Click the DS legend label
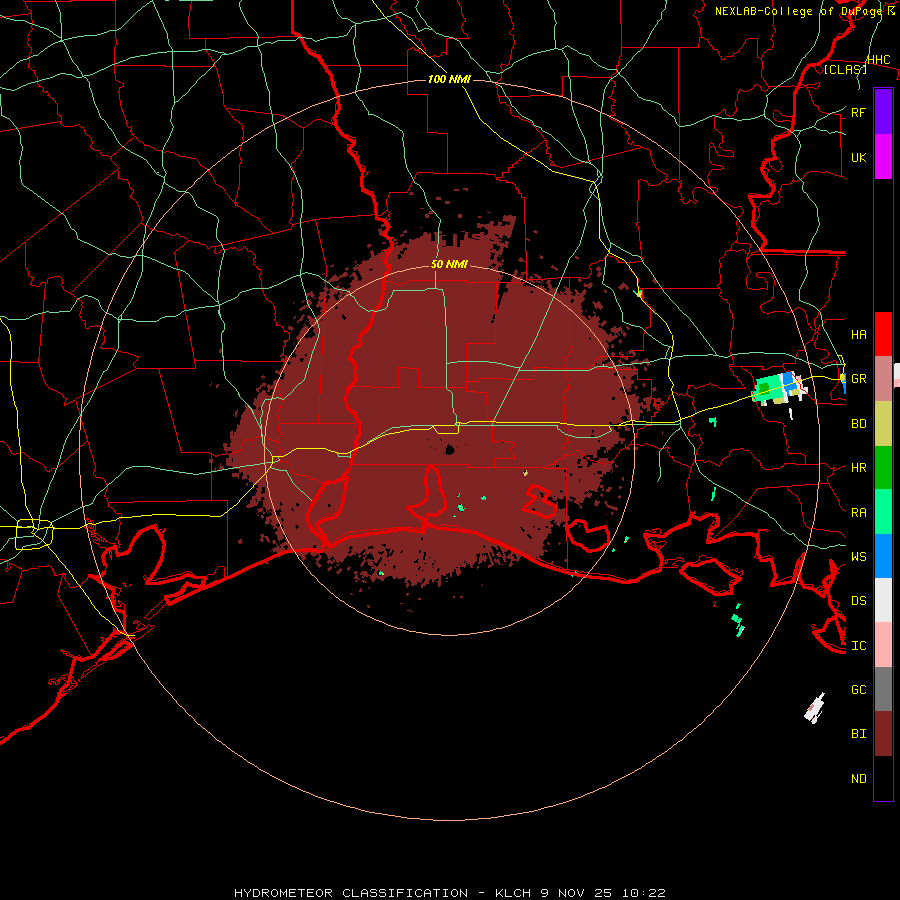Image resolution: width=900 pixels, height=900 pixels. coord(859,600)
